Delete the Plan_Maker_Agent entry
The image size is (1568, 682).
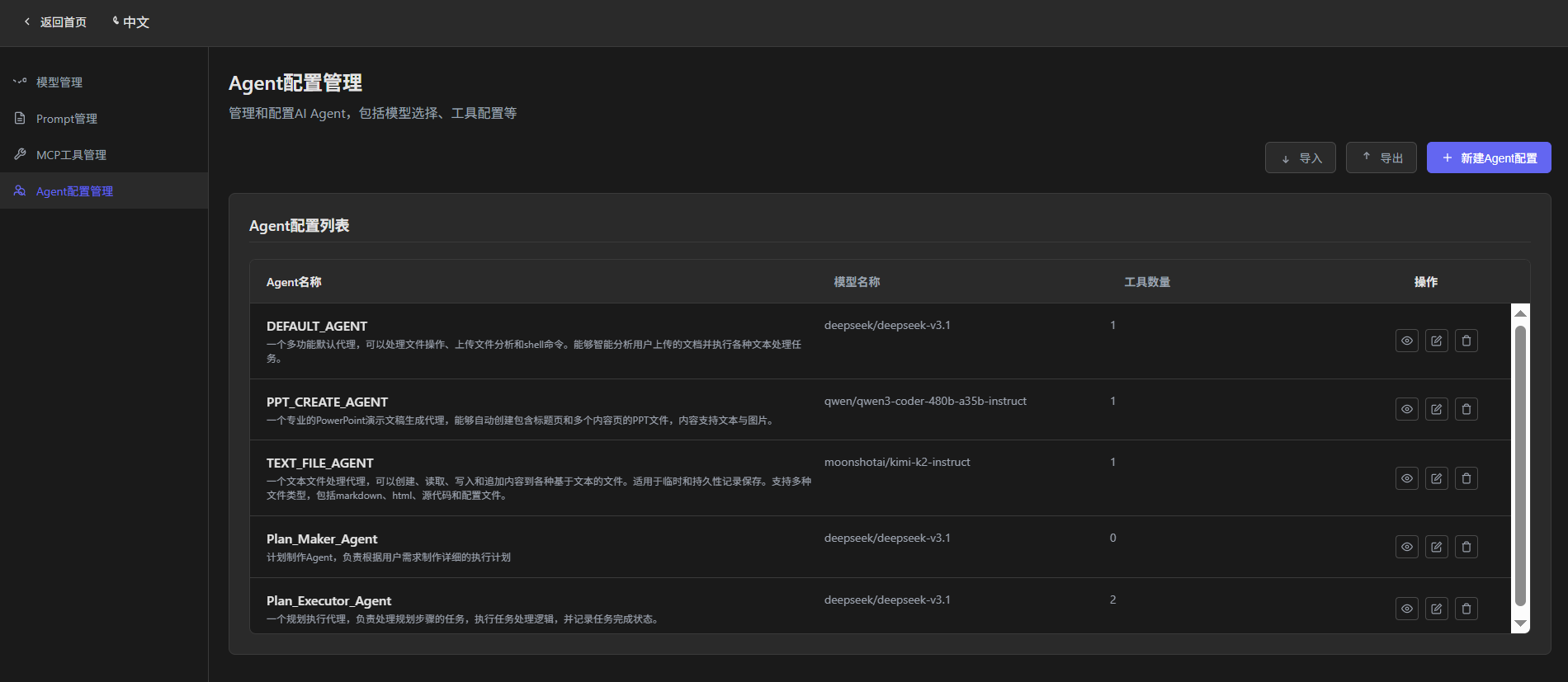click(x=1466, y=547)
